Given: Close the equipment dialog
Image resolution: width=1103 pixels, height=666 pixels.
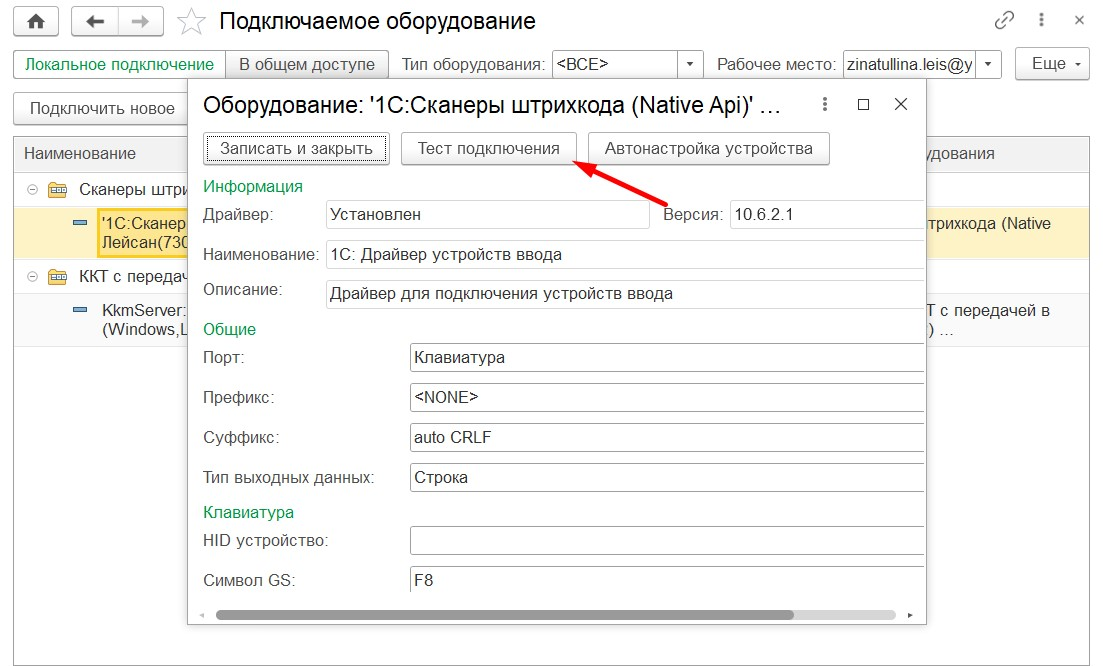Looking at the screenshot, I should pos(900,105).
